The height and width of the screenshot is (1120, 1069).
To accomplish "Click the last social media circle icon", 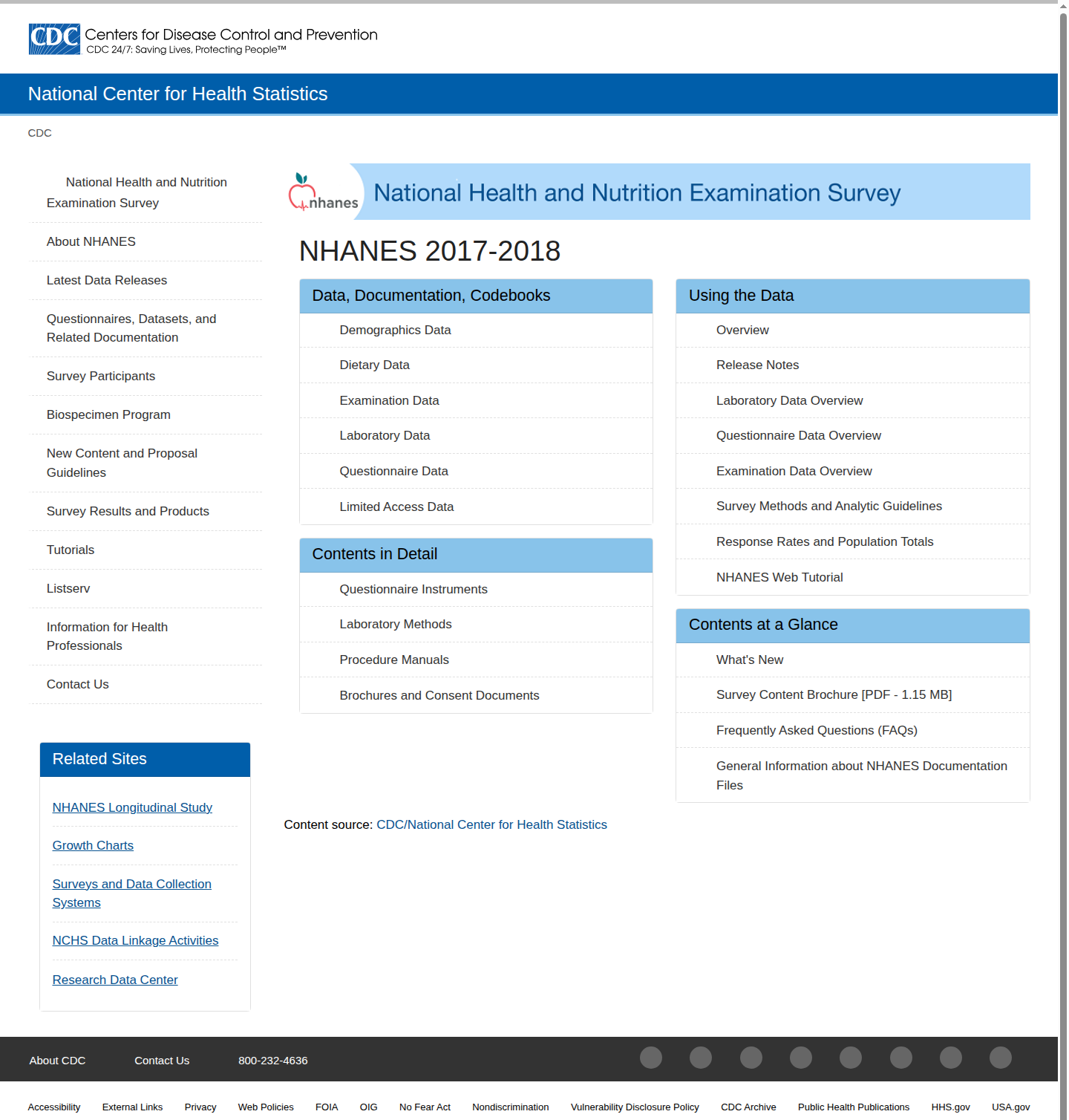I will pos(1001,1058).
